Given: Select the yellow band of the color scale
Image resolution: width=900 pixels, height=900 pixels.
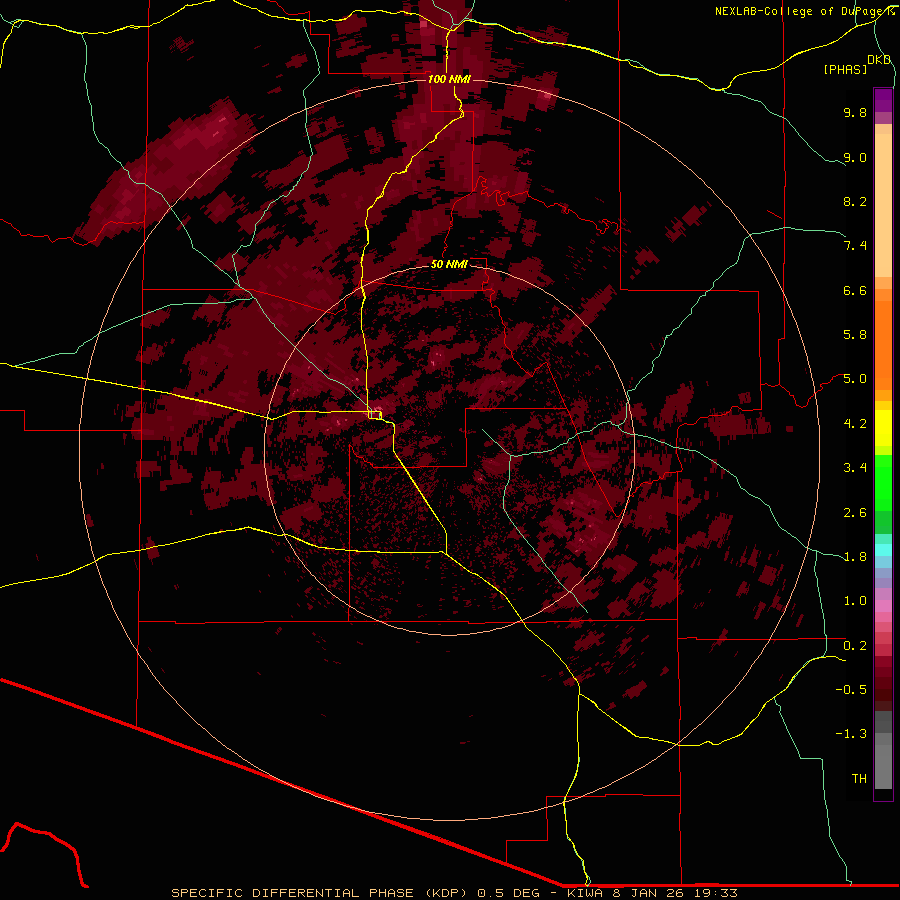Looking at the screenshot, I should [883, 428].
